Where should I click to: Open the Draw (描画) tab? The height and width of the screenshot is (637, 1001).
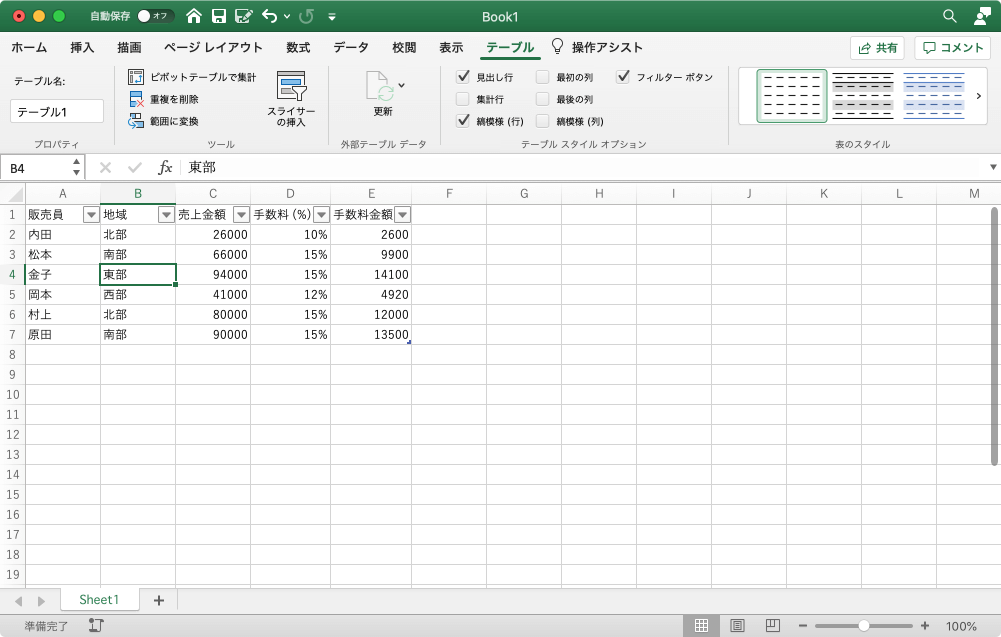tap(130, 47)
